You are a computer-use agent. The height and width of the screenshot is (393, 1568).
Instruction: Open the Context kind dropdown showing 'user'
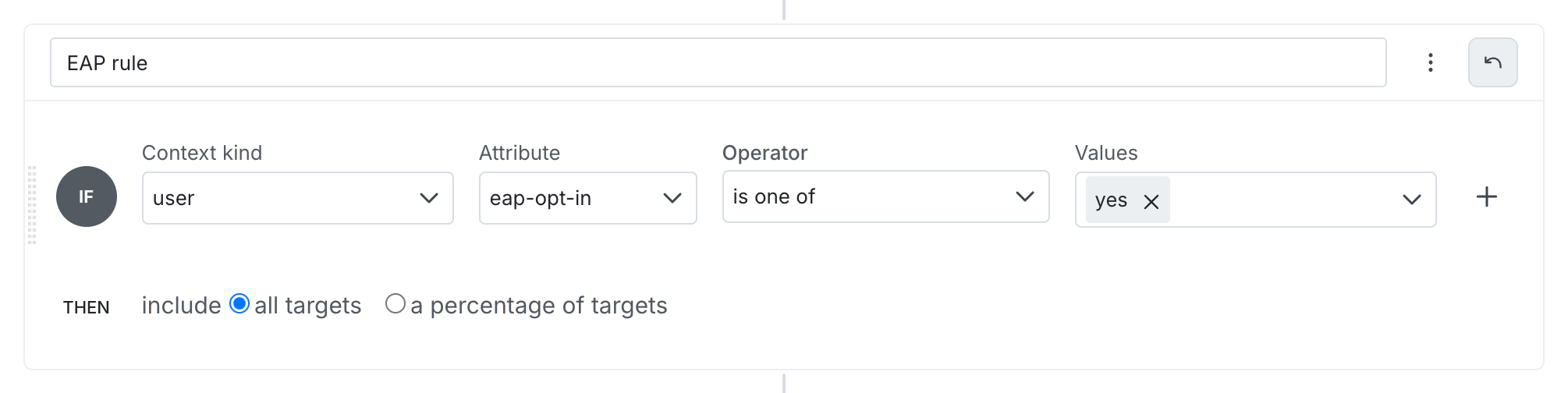point(297,198)
